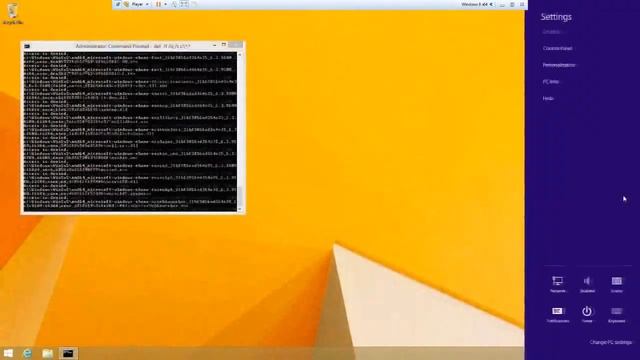Click the VM pause icon in toolbar
The width and height of the screenshot is (640, 360).
(x=158, y=4)
